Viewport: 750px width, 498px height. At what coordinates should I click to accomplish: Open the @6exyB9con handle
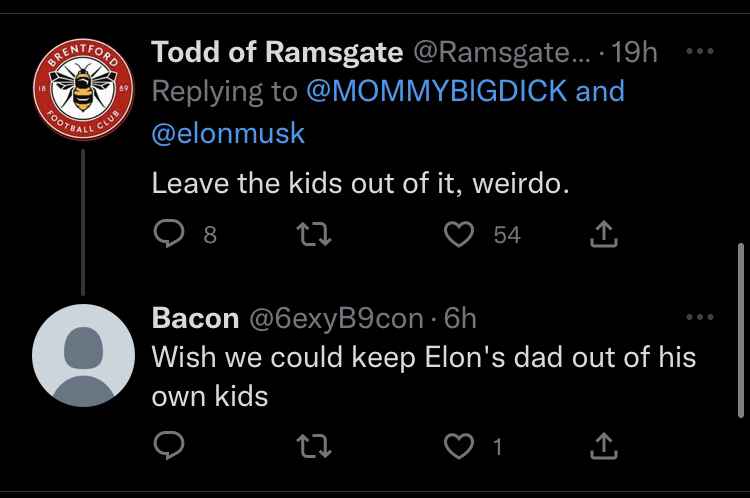point(335,318)
